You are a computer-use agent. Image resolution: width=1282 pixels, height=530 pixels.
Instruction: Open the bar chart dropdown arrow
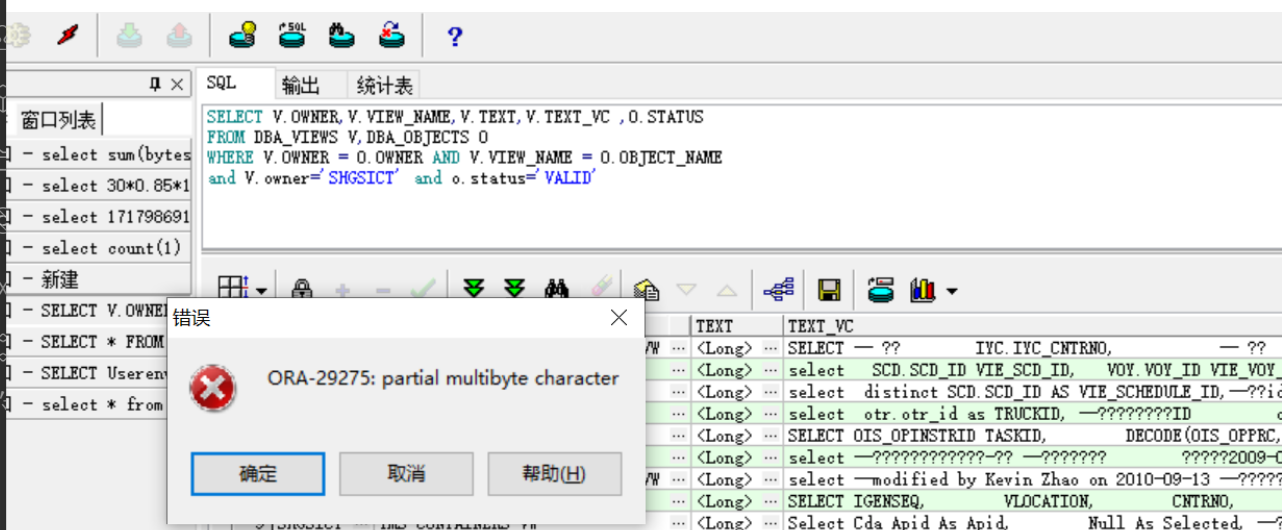[x=951, y=291]
